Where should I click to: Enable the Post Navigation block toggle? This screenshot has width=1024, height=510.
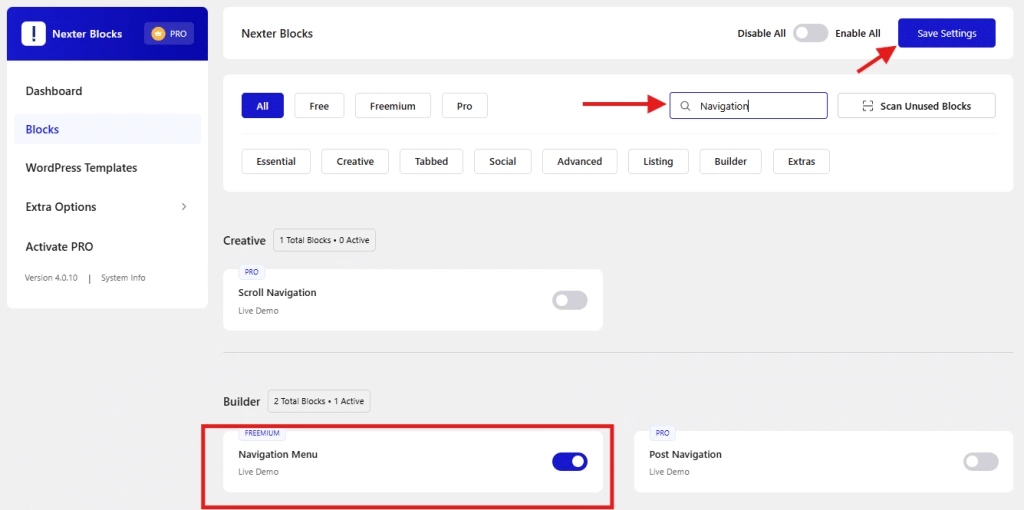(x=980, y=461)
